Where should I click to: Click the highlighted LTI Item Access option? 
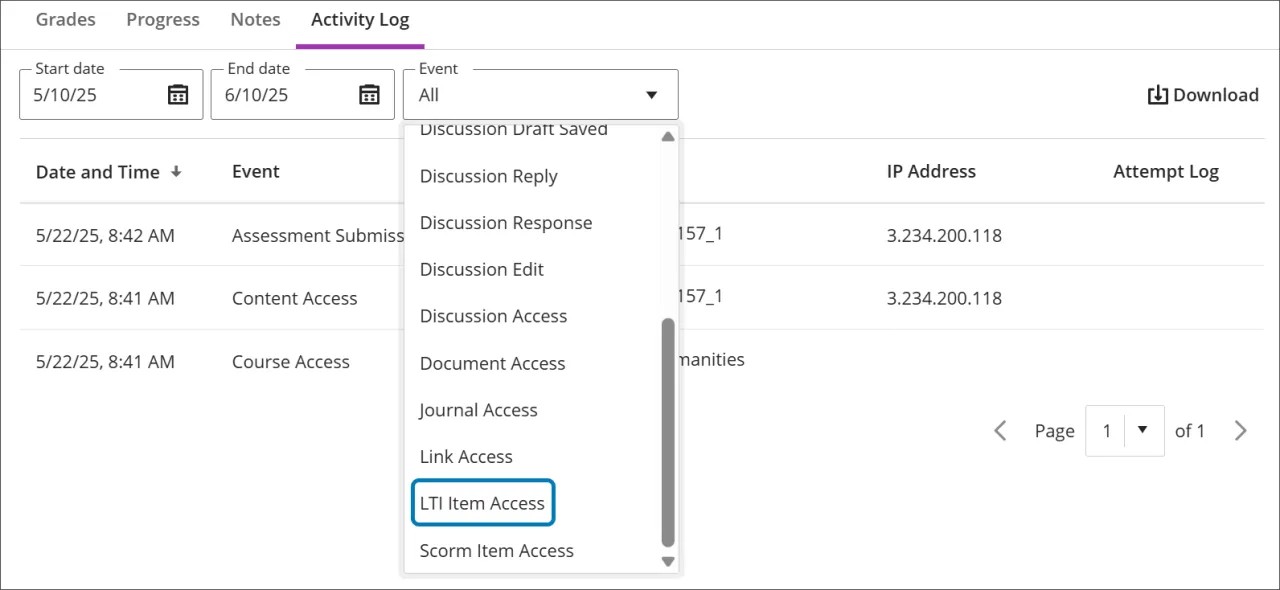[x=482, y=503]
